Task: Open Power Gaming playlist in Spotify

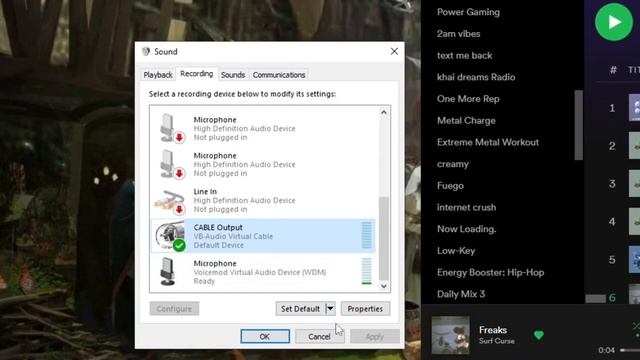Action: tap(468, 12)
